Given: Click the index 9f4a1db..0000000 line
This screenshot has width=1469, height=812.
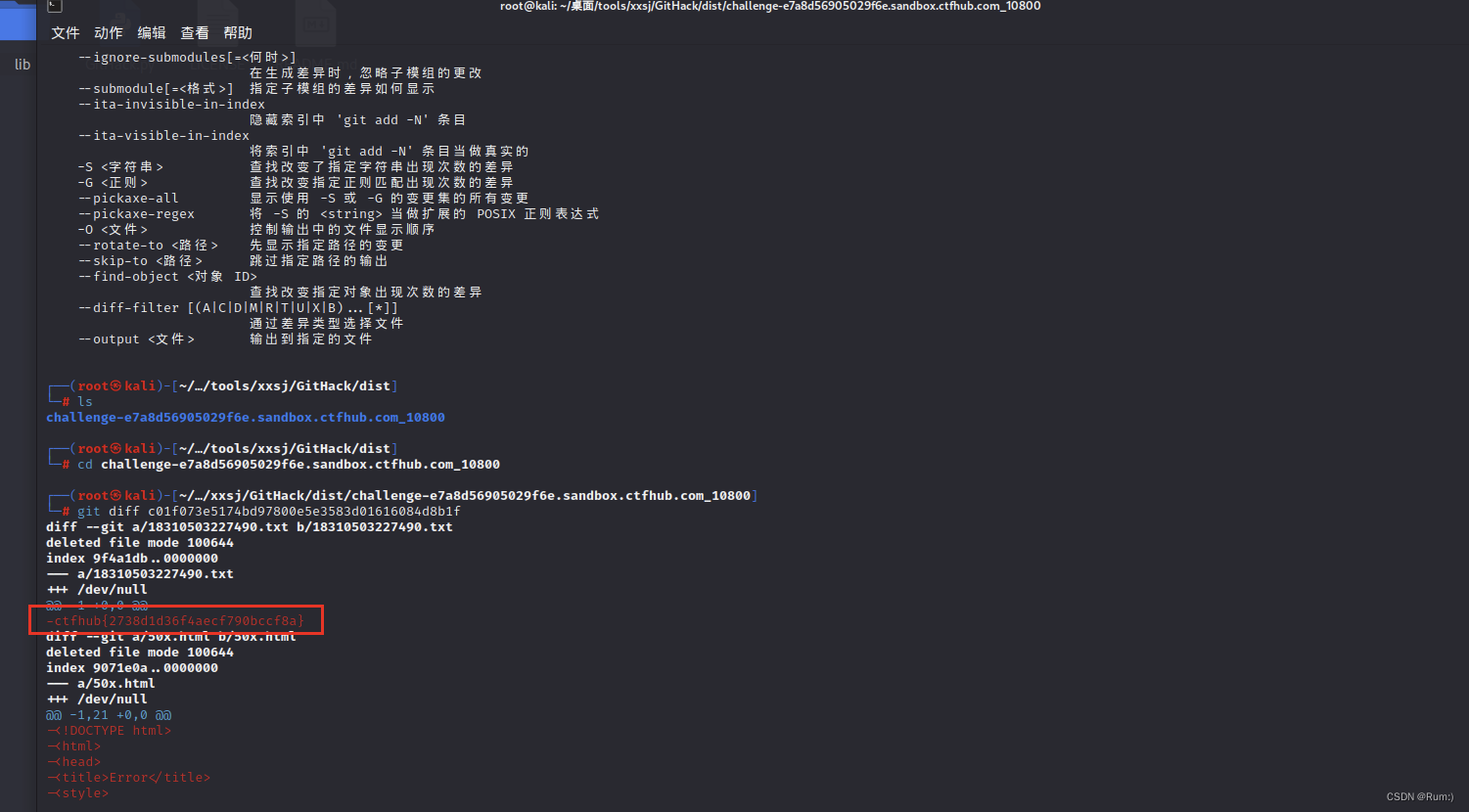Looking at the screenshot, I should (132, 559).
